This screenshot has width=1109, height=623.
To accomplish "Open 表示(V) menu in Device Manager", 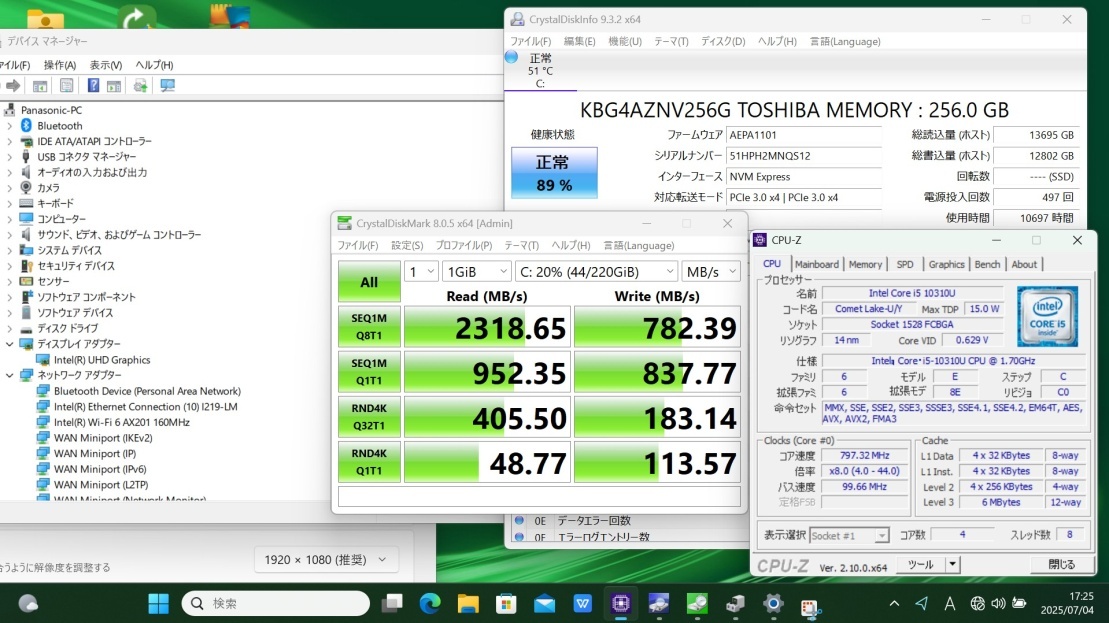I will [105, 65].
